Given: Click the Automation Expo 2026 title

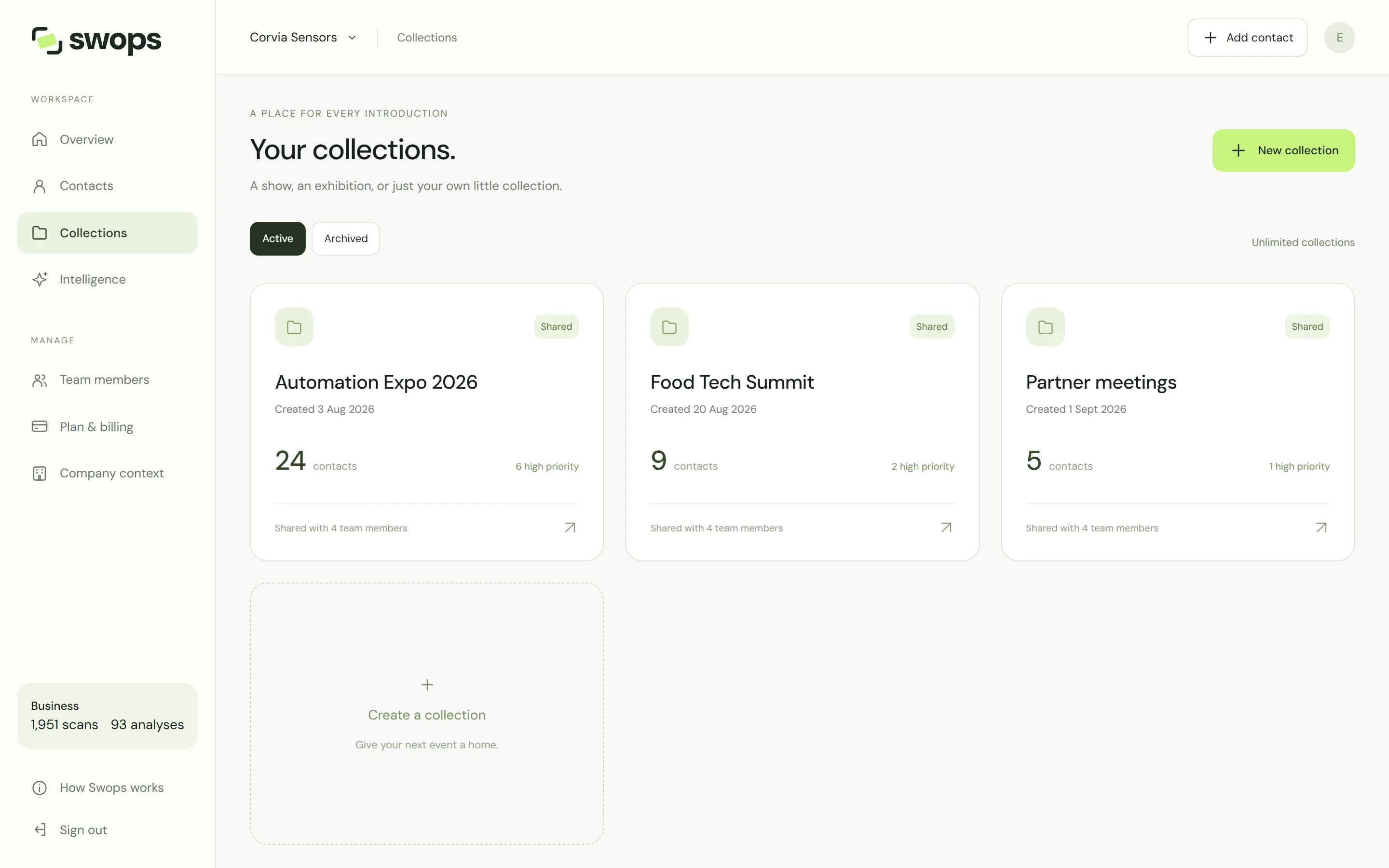Looking at the screenshot, I should click(376, 382).
